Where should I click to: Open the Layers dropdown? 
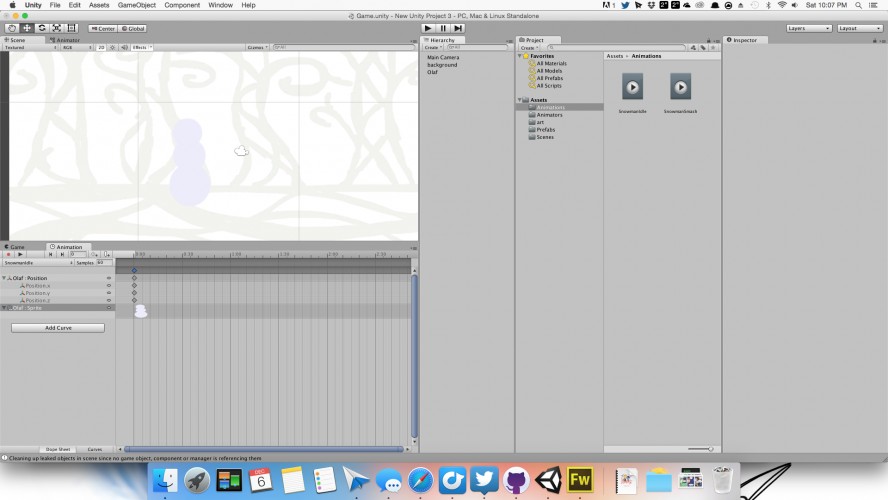click(x=809, y=28)
